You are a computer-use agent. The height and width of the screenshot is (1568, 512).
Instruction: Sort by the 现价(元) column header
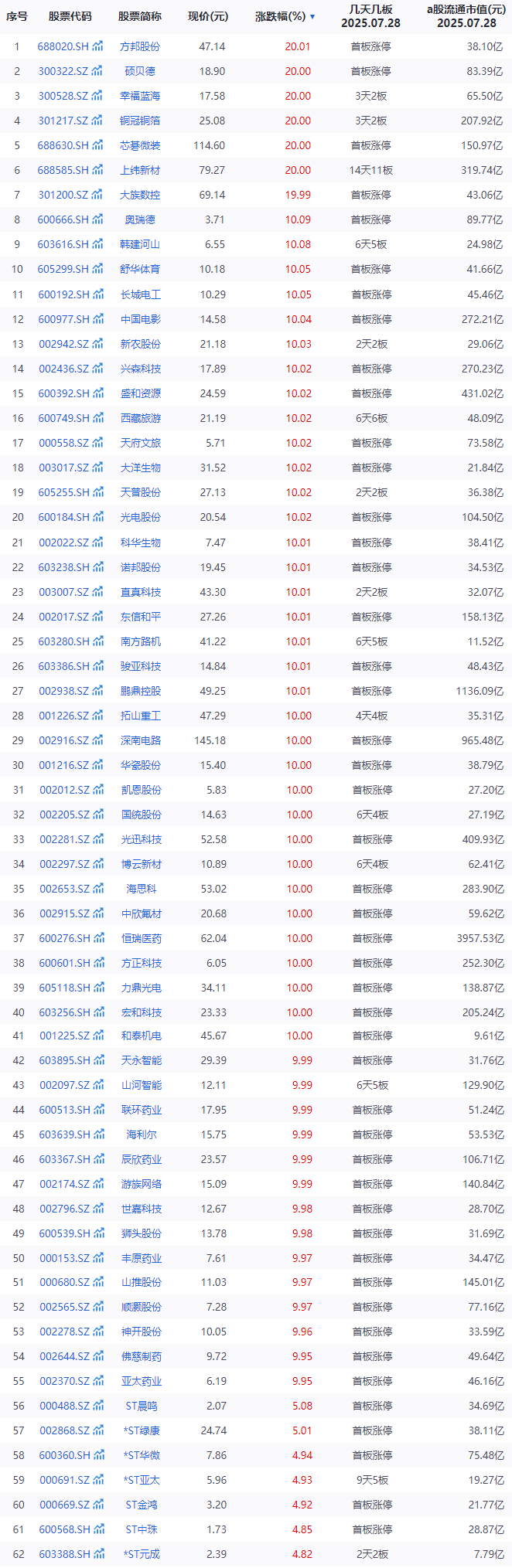(x=208, y=16)
